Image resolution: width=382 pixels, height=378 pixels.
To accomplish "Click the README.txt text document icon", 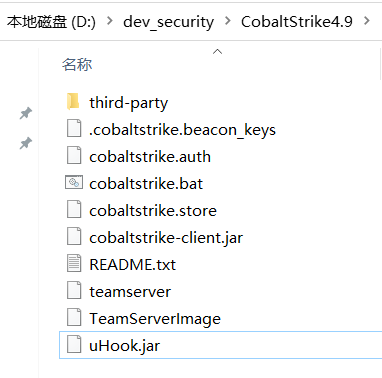I will tap(74, 263).
